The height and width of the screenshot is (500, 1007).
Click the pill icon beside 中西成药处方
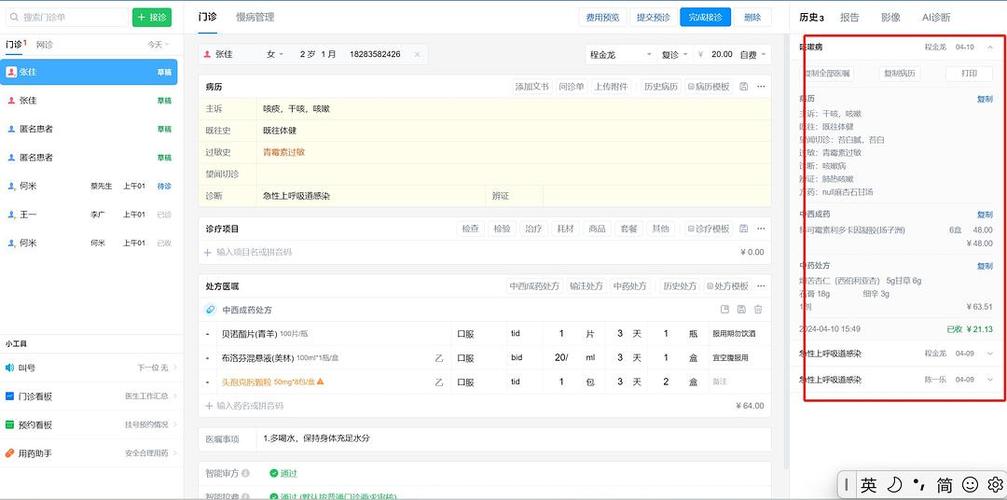point(211,309)
